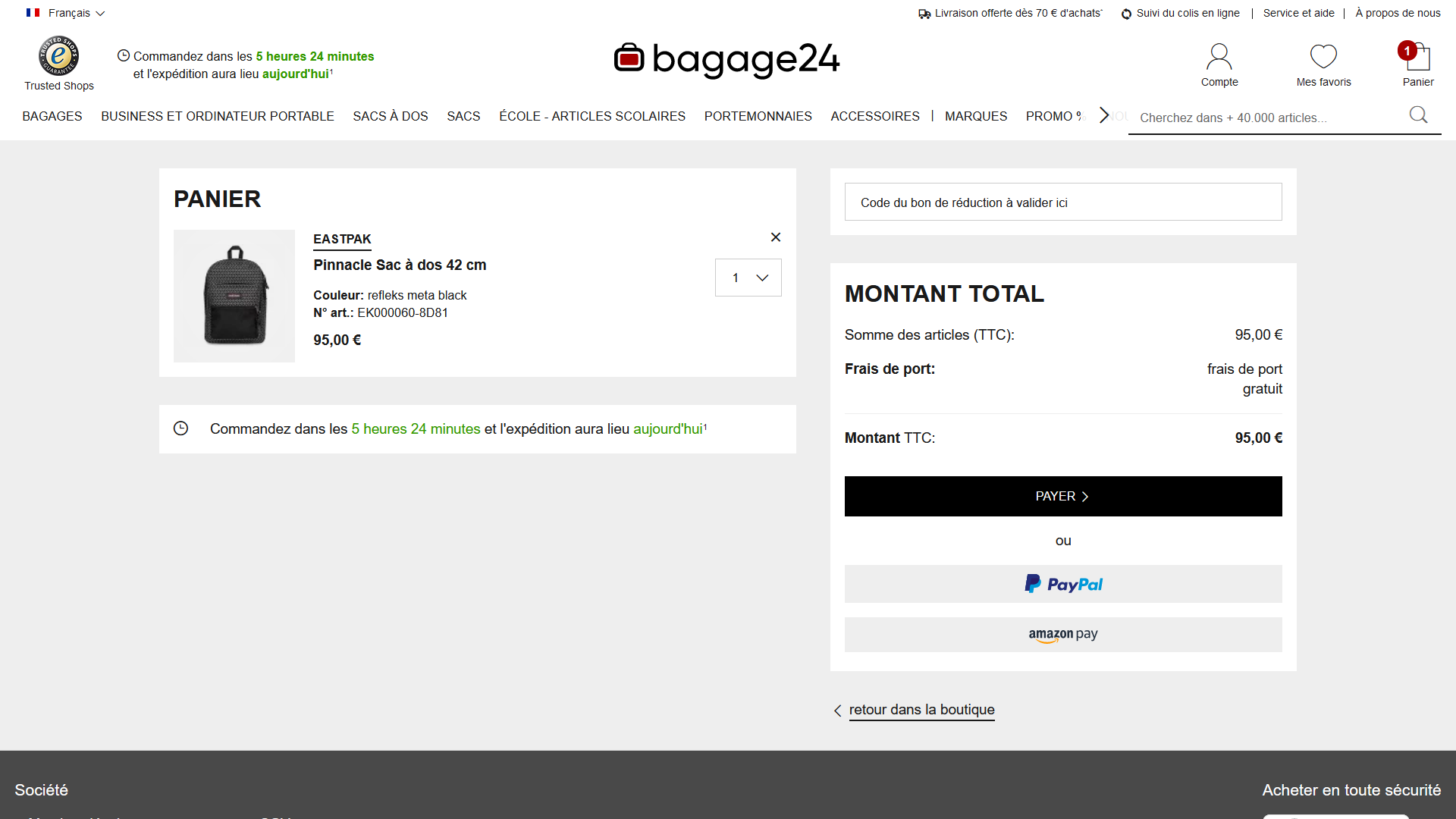
Task: Click the bagage24 logo
Action: (x=726, y=59)
